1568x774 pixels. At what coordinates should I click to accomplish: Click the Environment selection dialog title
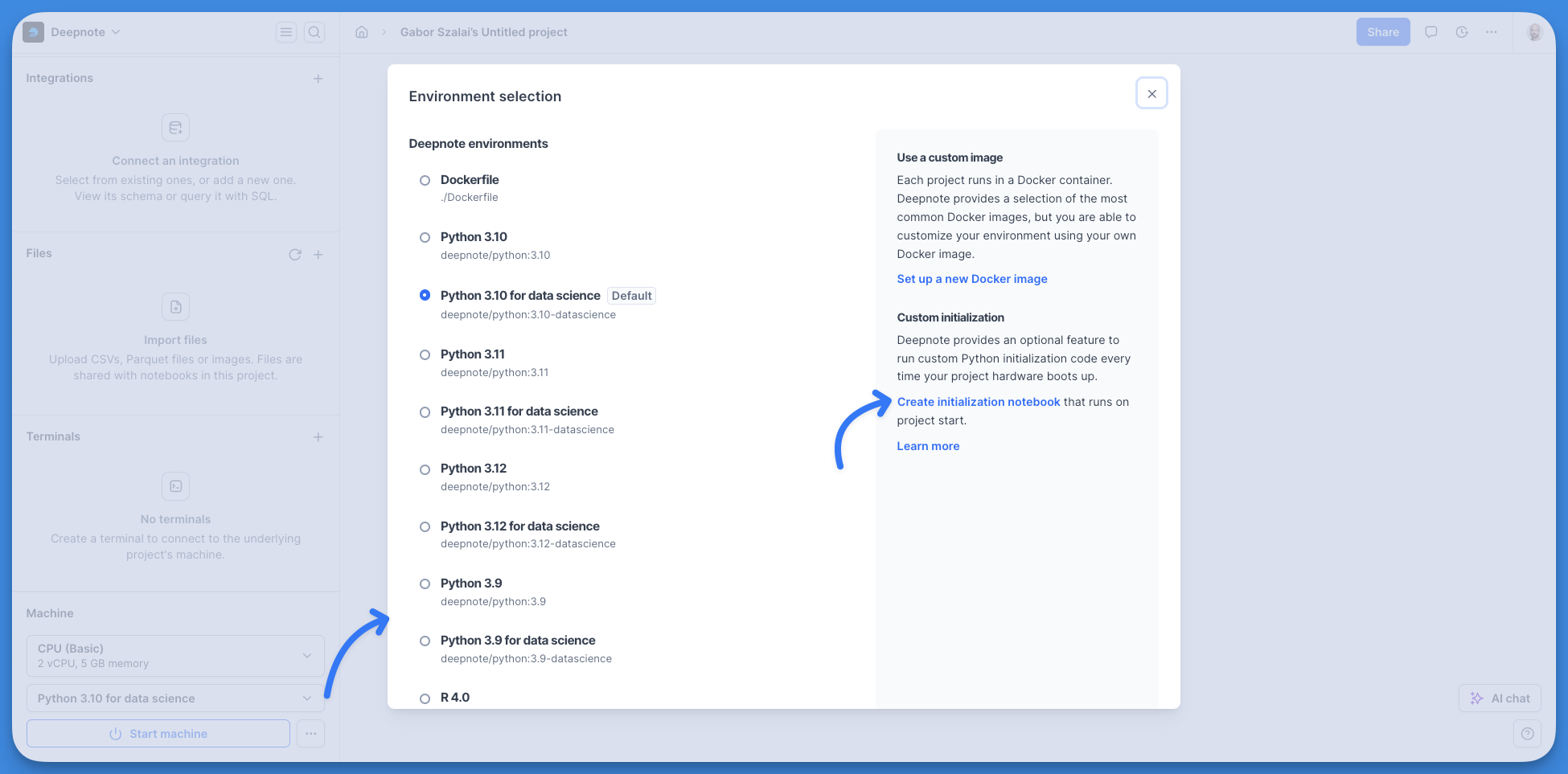(x=485, y=96)
